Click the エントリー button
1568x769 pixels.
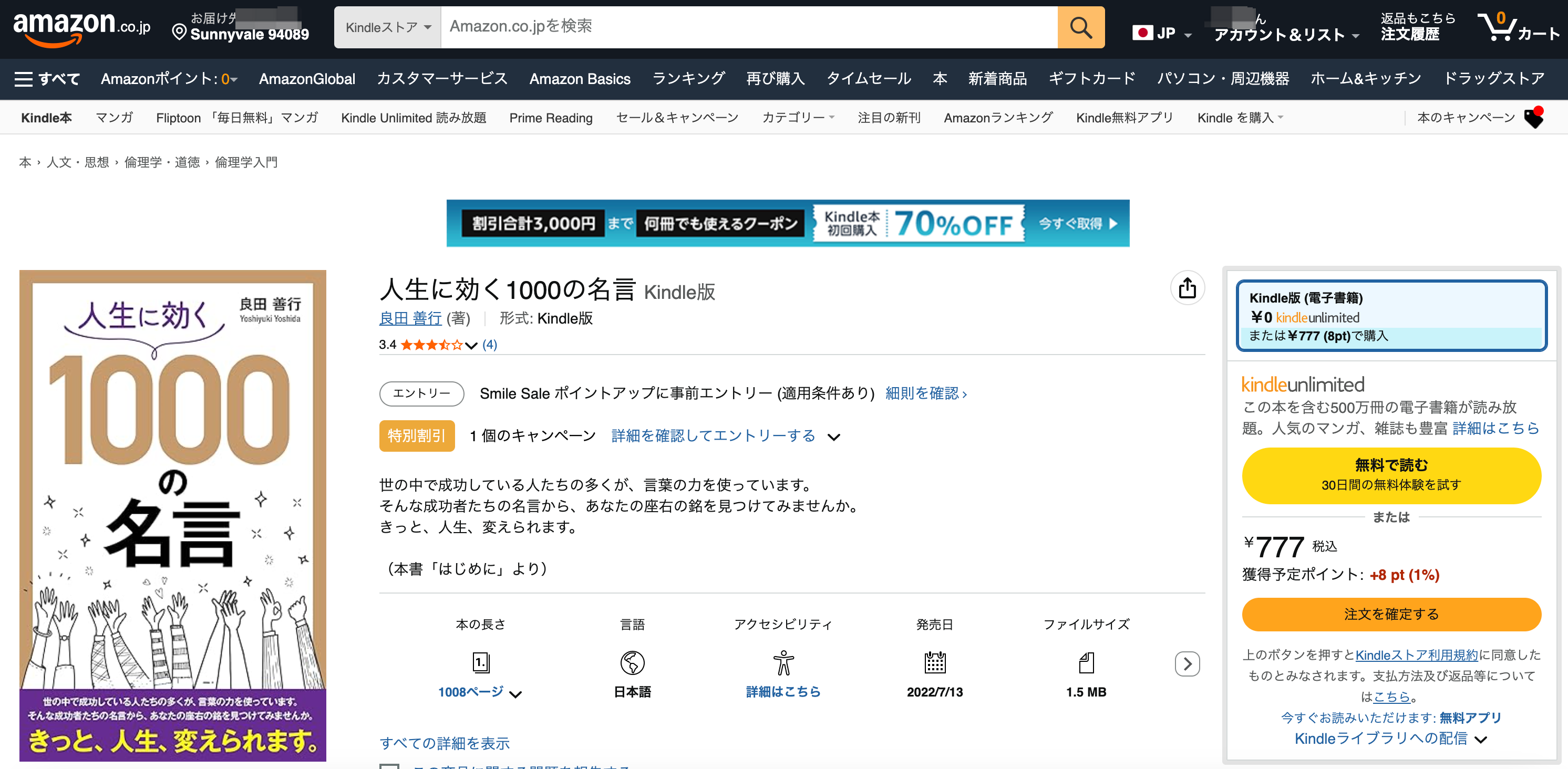pyautogui.click(x=422, y=393)
